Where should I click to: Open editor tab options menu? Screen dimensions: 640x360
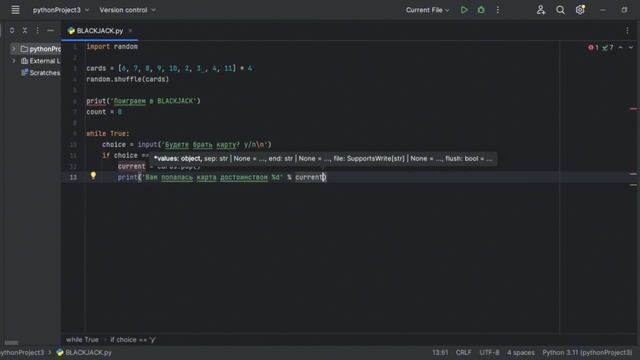627,31
